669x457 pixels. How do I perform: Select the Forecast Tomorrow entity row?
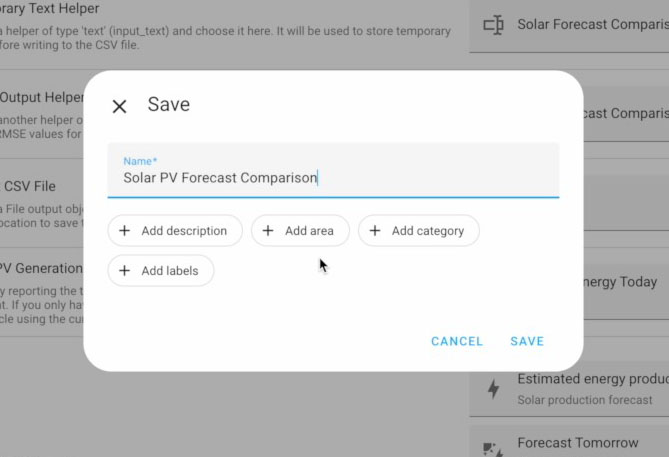(x=569, y=442)
